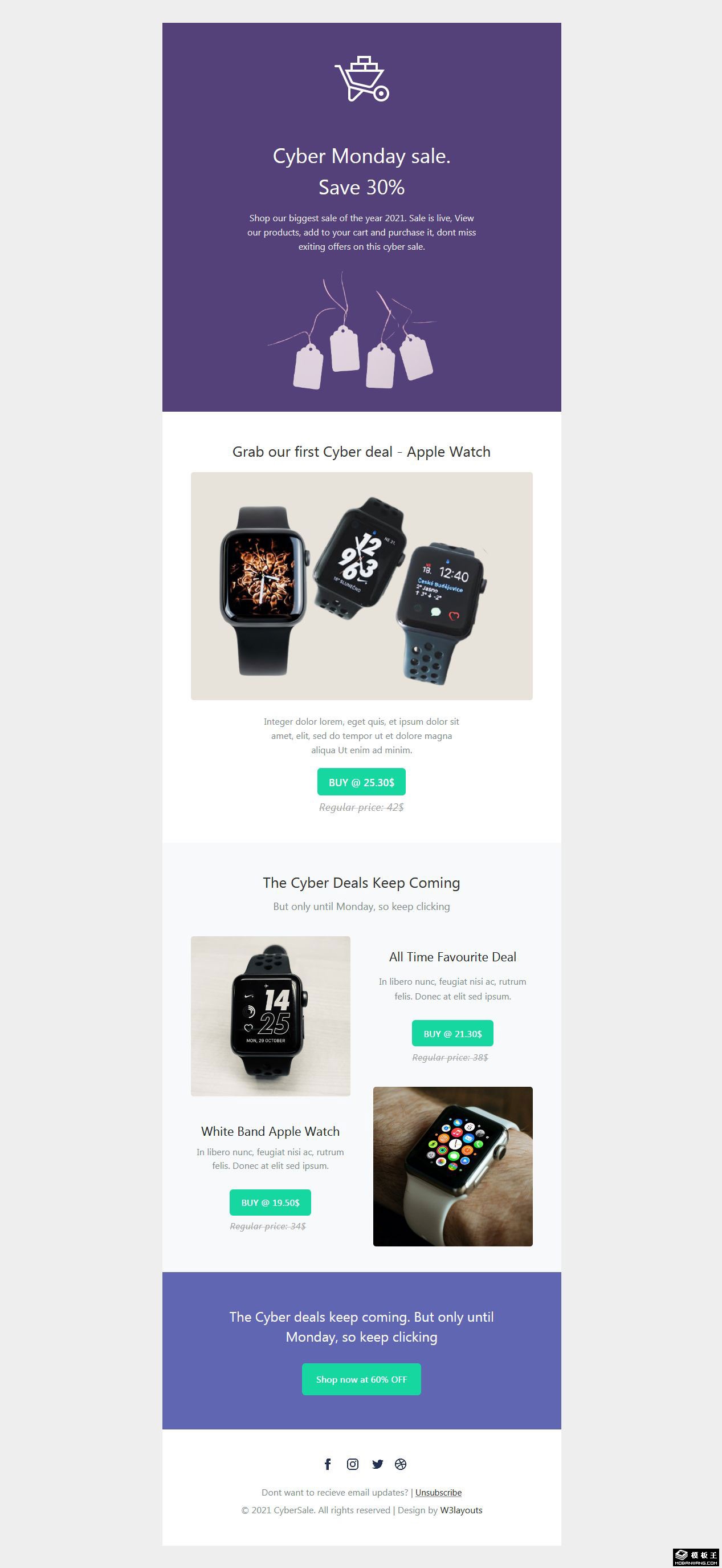Click the BUY @ 19.50$ button
The width and height of the screenshot is (722, 1568).
click(x=270, y=1203)
